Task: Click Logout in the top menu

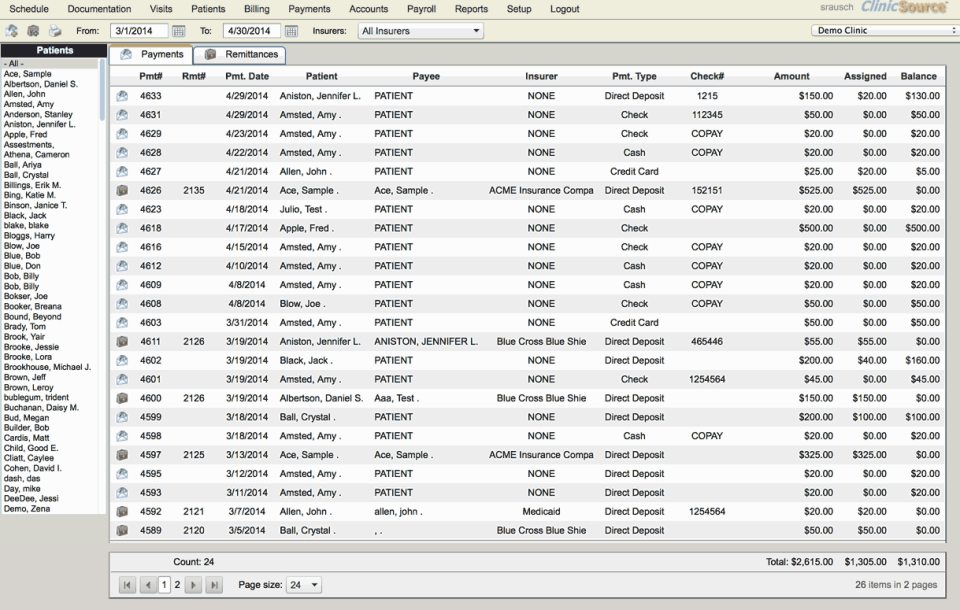Action: [x=564, y=9]
